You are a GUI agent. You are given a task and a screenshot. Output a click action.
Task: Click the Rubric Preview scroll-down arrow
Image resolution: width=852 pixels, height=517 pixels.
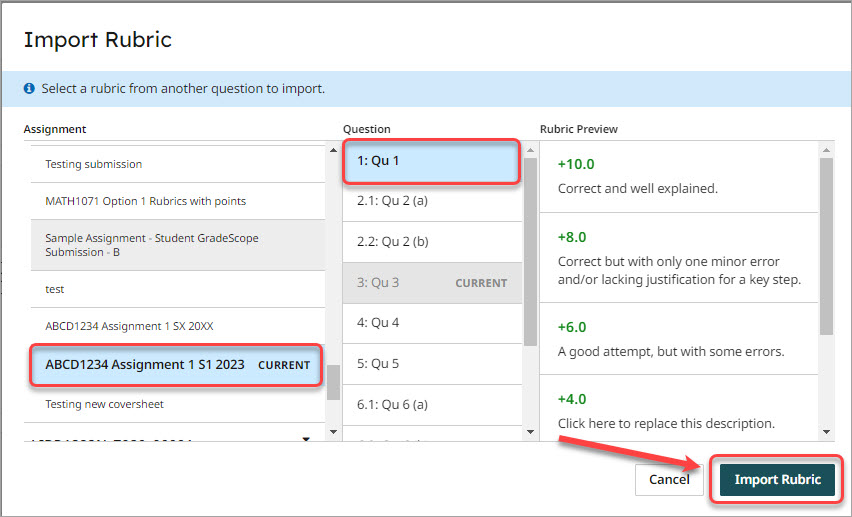pos(826,432)
